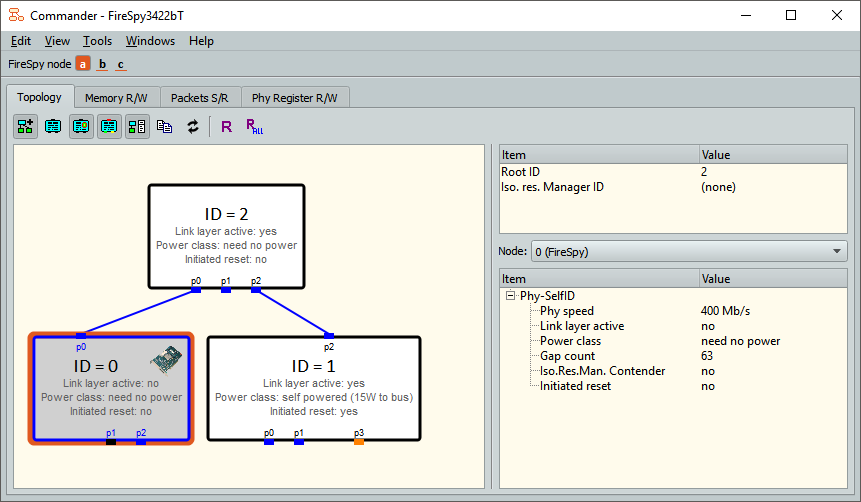
Task: Minimize the Commander window
Action: pyautogui.click(x=746, y=15)
